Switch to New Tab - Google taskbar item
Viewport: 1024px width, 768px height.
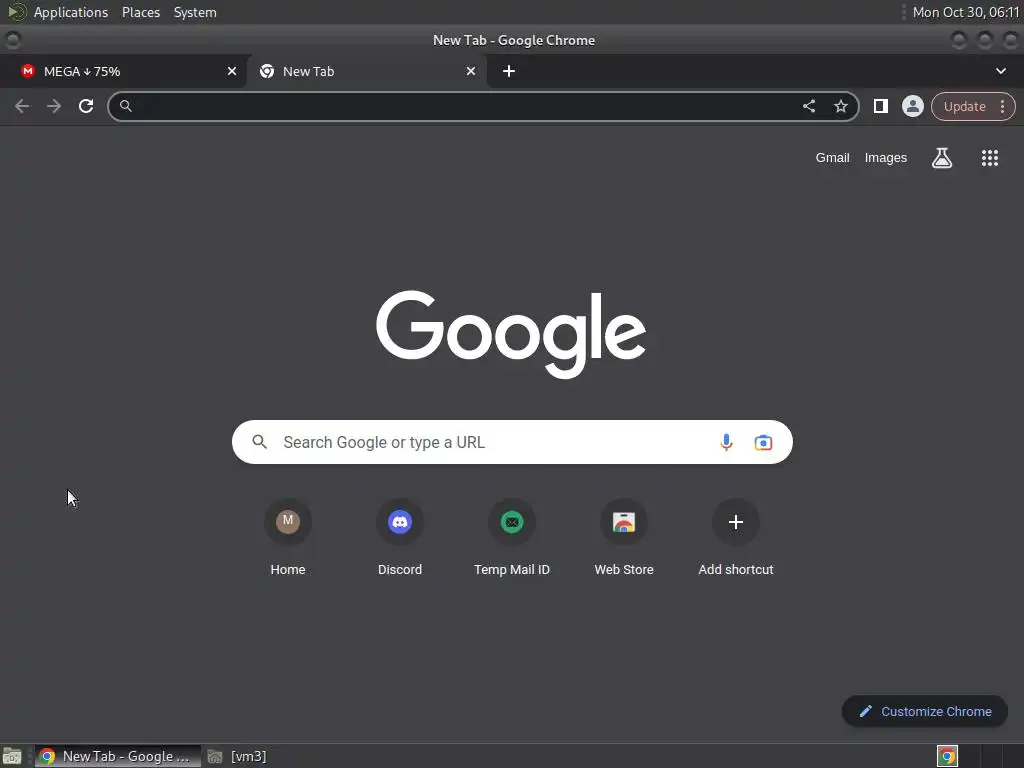point(118,756)
